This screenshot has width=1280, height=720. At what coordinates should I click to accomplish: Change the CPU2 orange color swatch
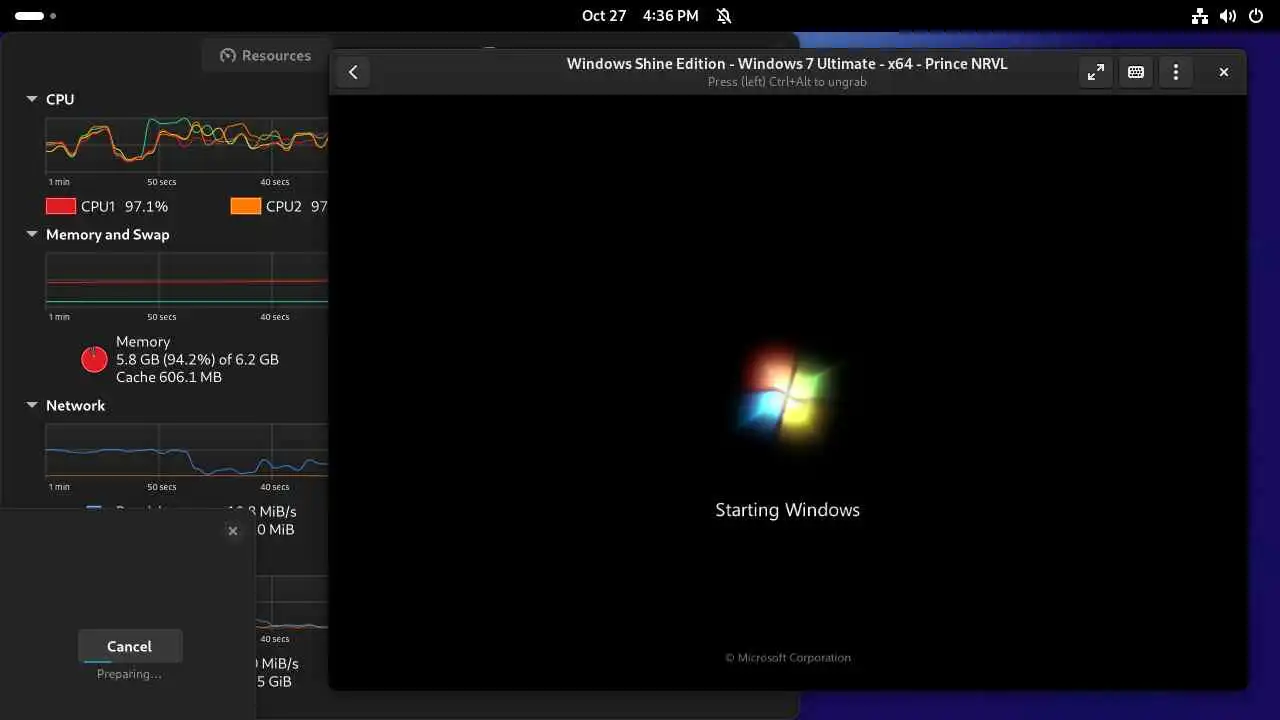point(246,206)
